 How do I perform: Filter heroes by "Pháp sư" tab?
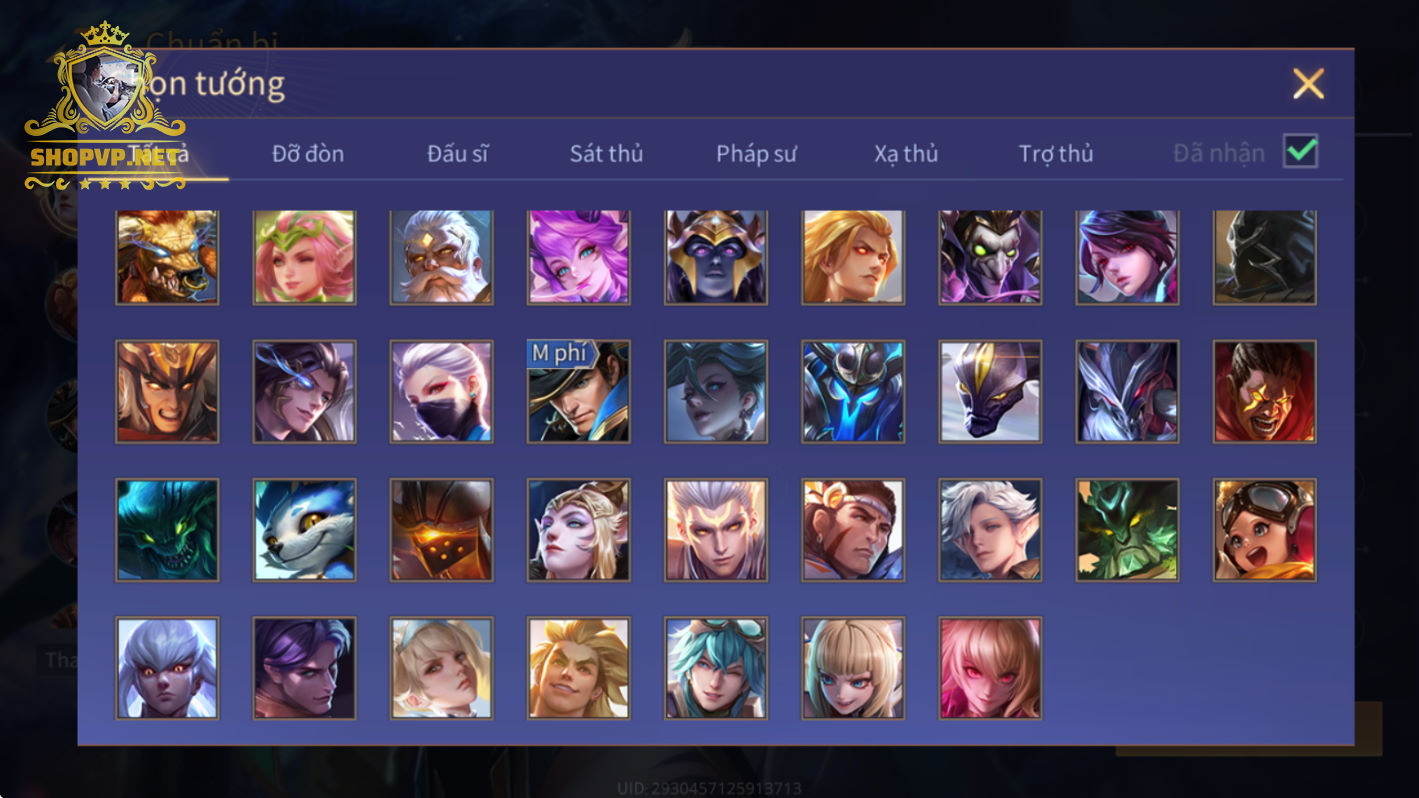pyautogui.click(x=756, y=153)
